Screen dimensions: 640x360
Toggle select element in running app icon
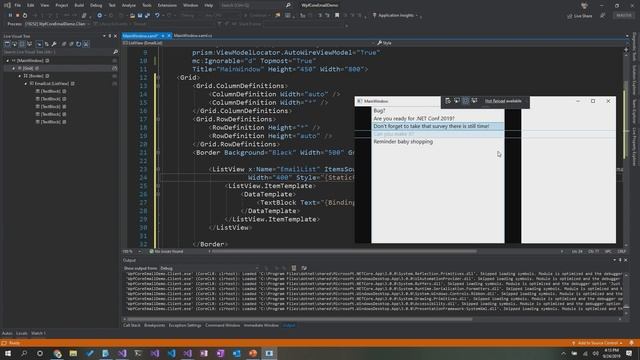14,44
